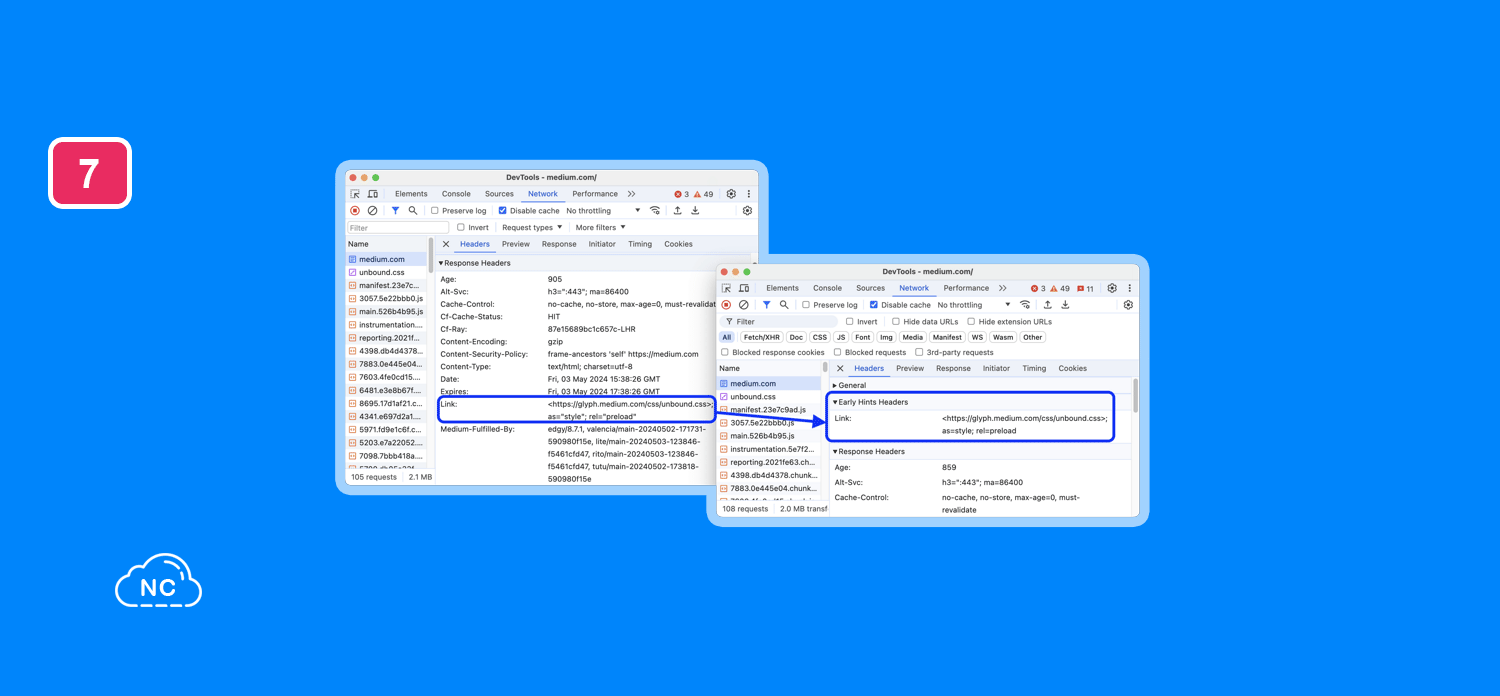Open More filters dropdown
The image size is (1500, 696).
coord(601,228)
